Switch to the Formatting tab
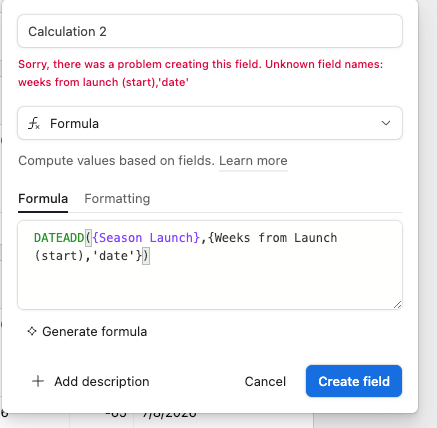Screen dimensions: 437x428 coord(117,199)
